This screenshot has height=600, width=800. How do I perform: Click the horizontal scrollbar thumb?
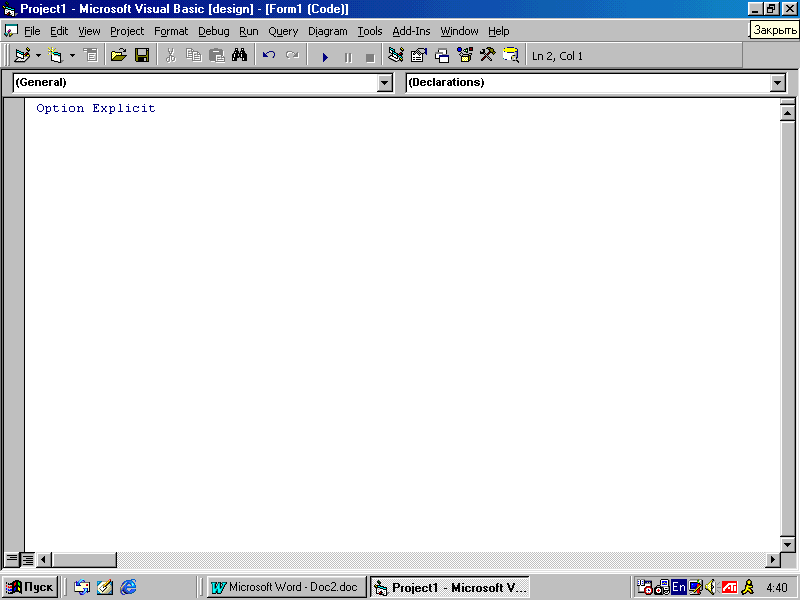tap(84, 560)
